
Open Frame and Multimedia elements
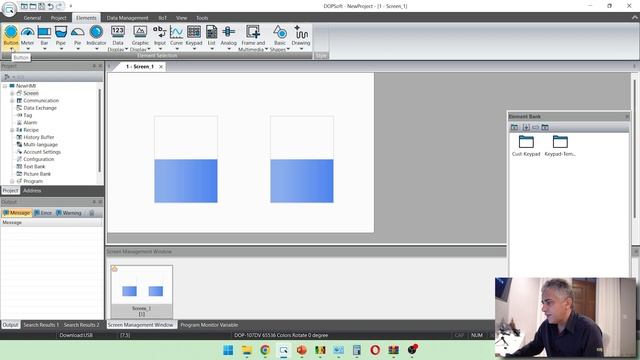click(x=253, y=31)
